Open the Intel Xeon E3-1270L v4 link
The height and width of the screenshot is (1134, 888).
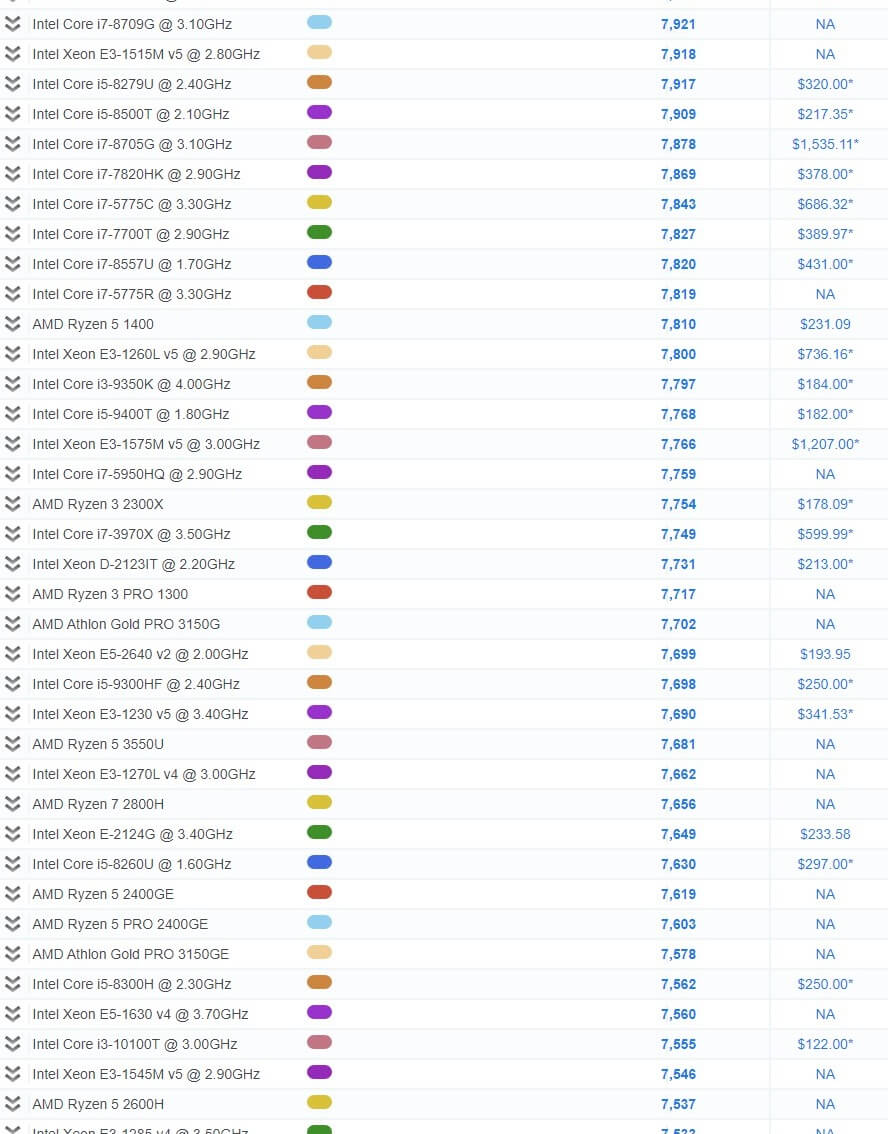tap(144, 775)
